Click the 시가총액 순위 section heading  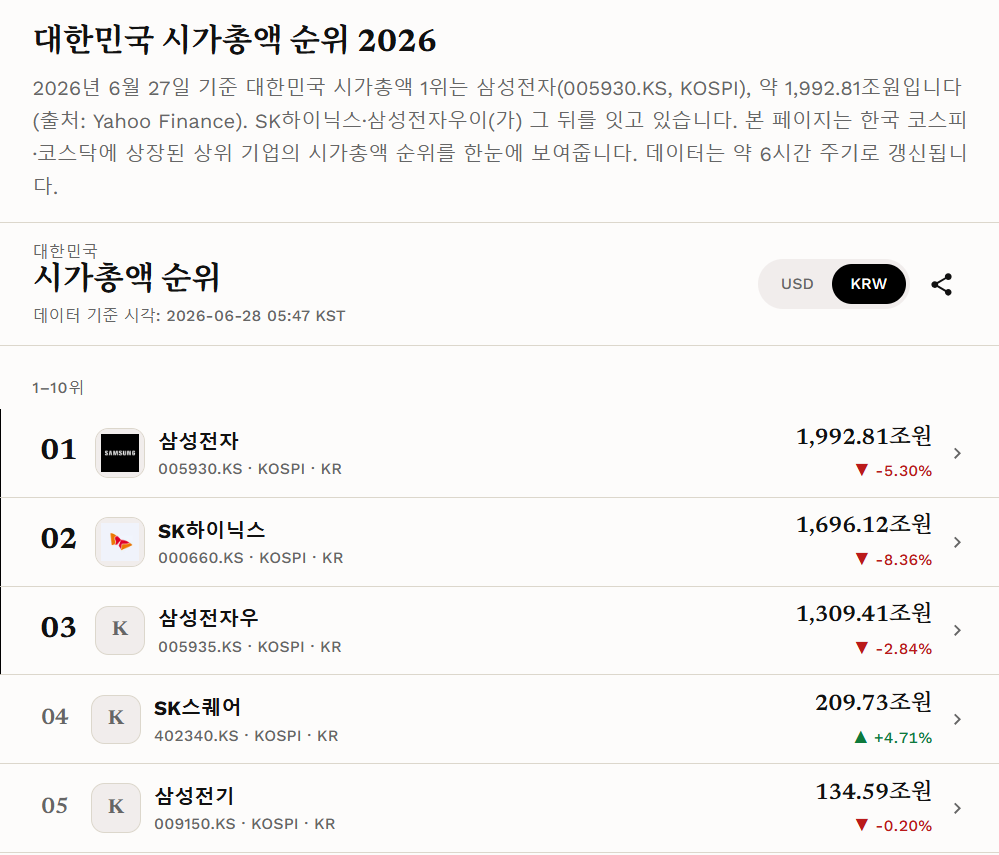pyautogui.click(x=127, y=278)
